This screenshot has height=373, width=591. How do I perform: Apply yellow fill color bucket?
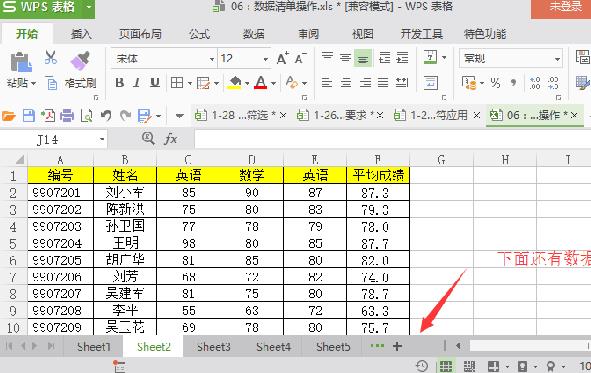(x=234, y=83)
